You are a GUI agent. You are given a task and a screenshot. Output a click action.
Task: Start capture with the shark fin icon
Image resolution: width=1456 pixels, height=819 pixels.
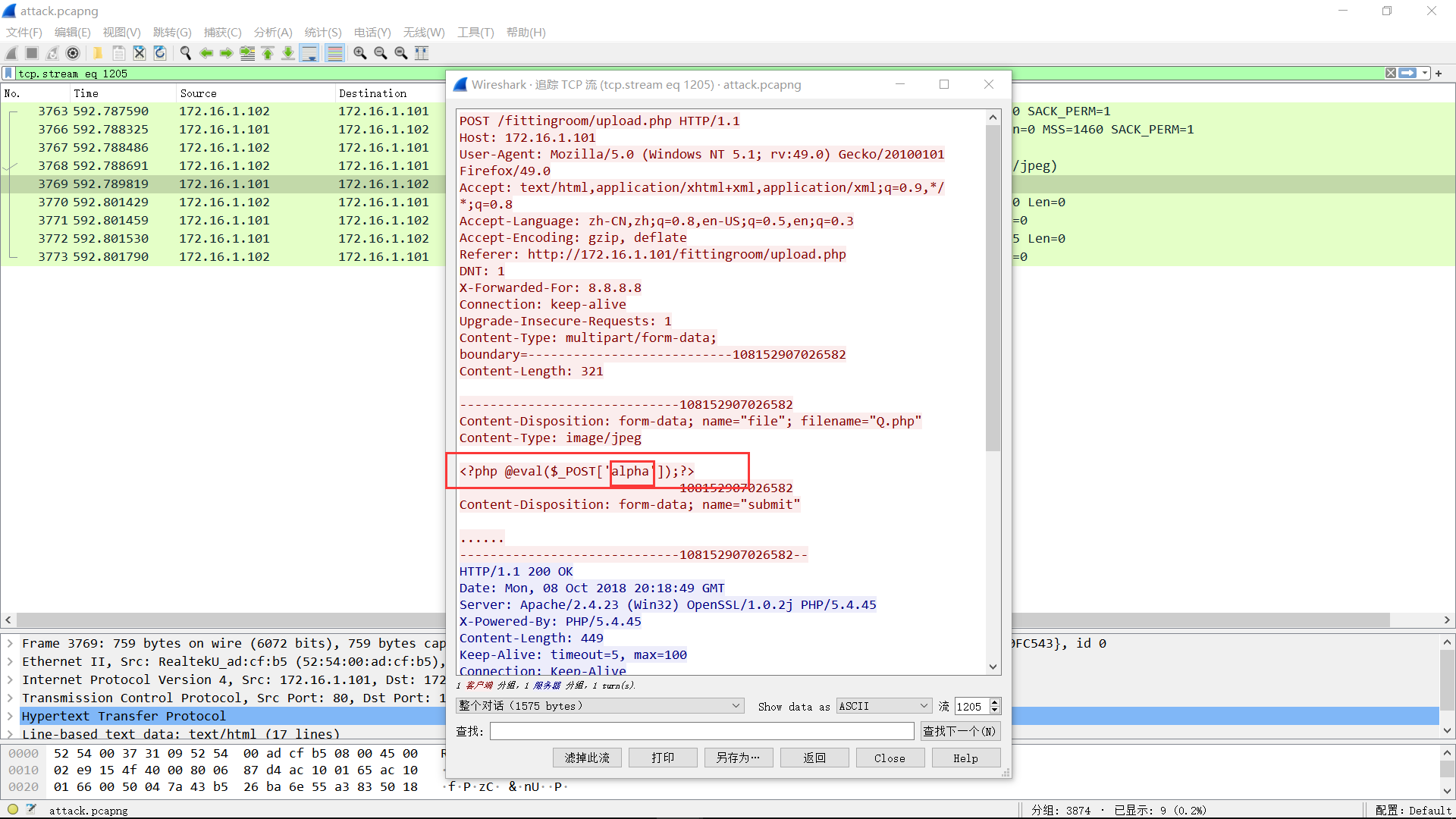pos(11,53)
